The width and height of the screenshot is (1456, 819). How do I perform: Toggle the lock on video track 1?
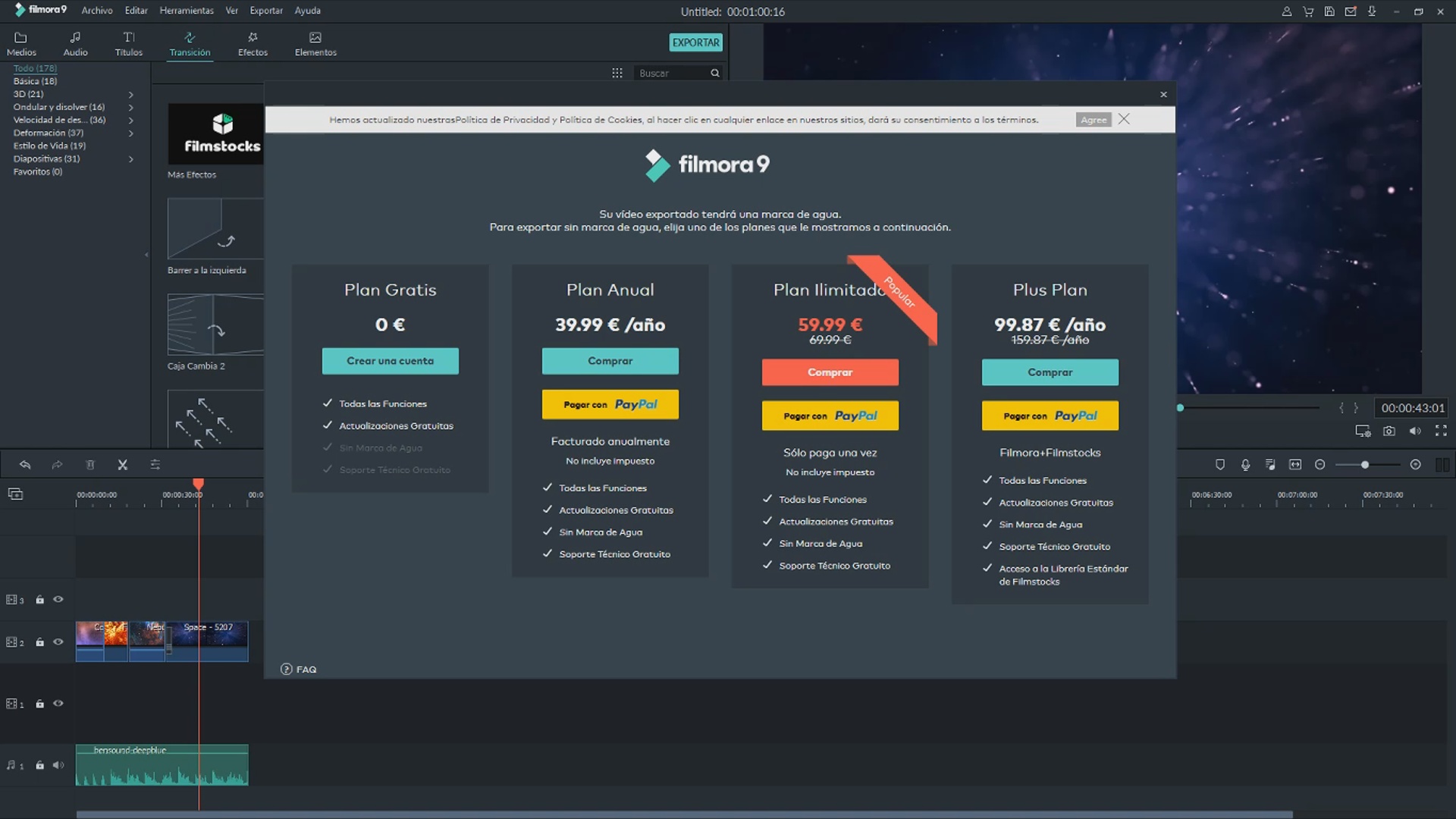pos(39,704)
